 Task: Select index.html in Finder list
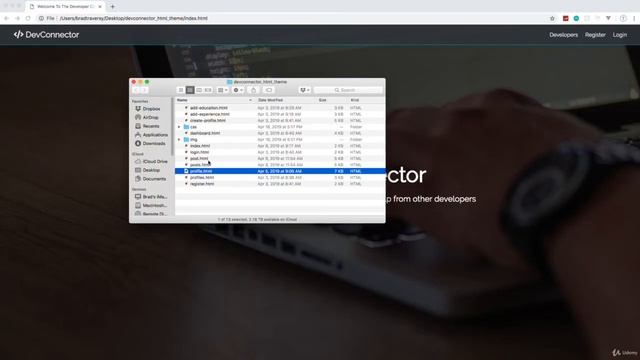(x=280, y=146)
